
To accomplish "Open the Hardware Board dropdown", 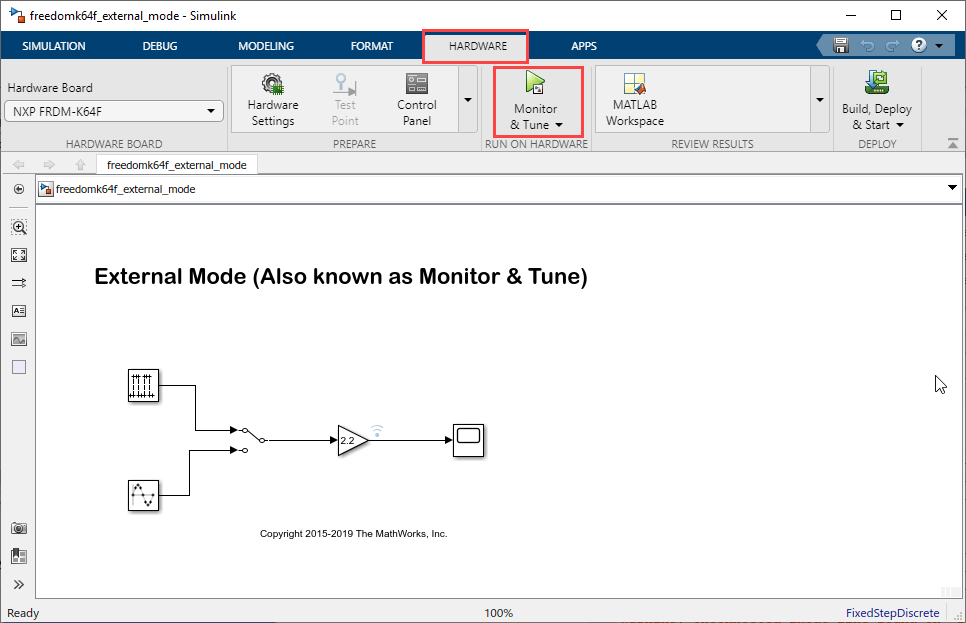I will pyautogui.click(x=114, y=111).
